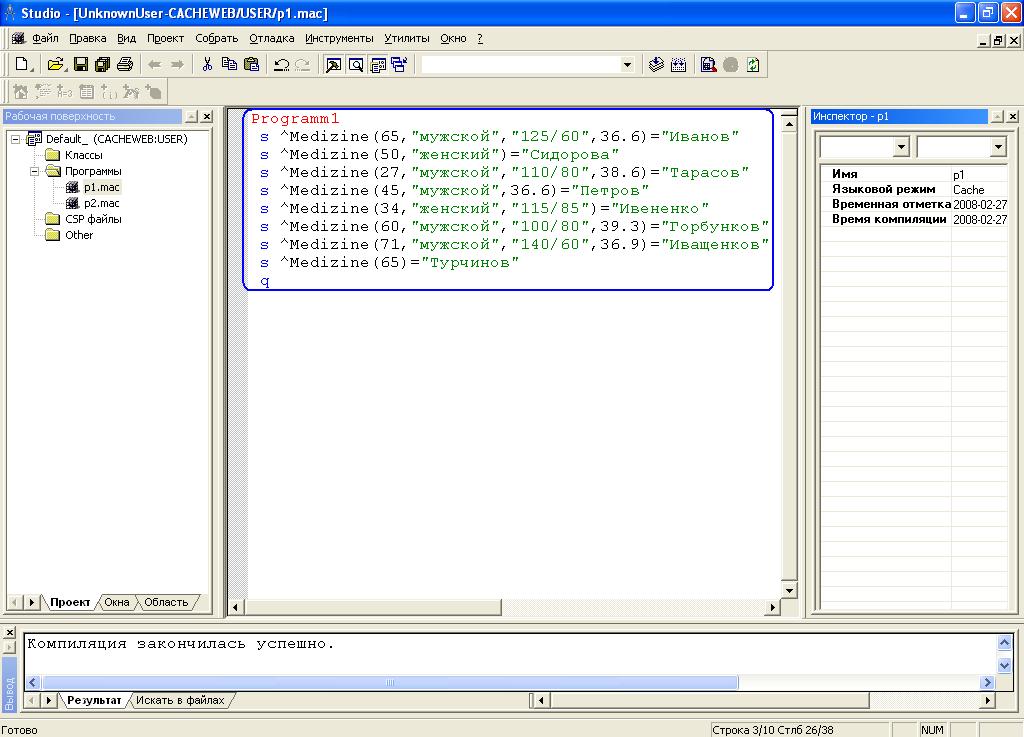1024x737 pixels.
Task: Open the Файл menu
Action: [45, 39]
